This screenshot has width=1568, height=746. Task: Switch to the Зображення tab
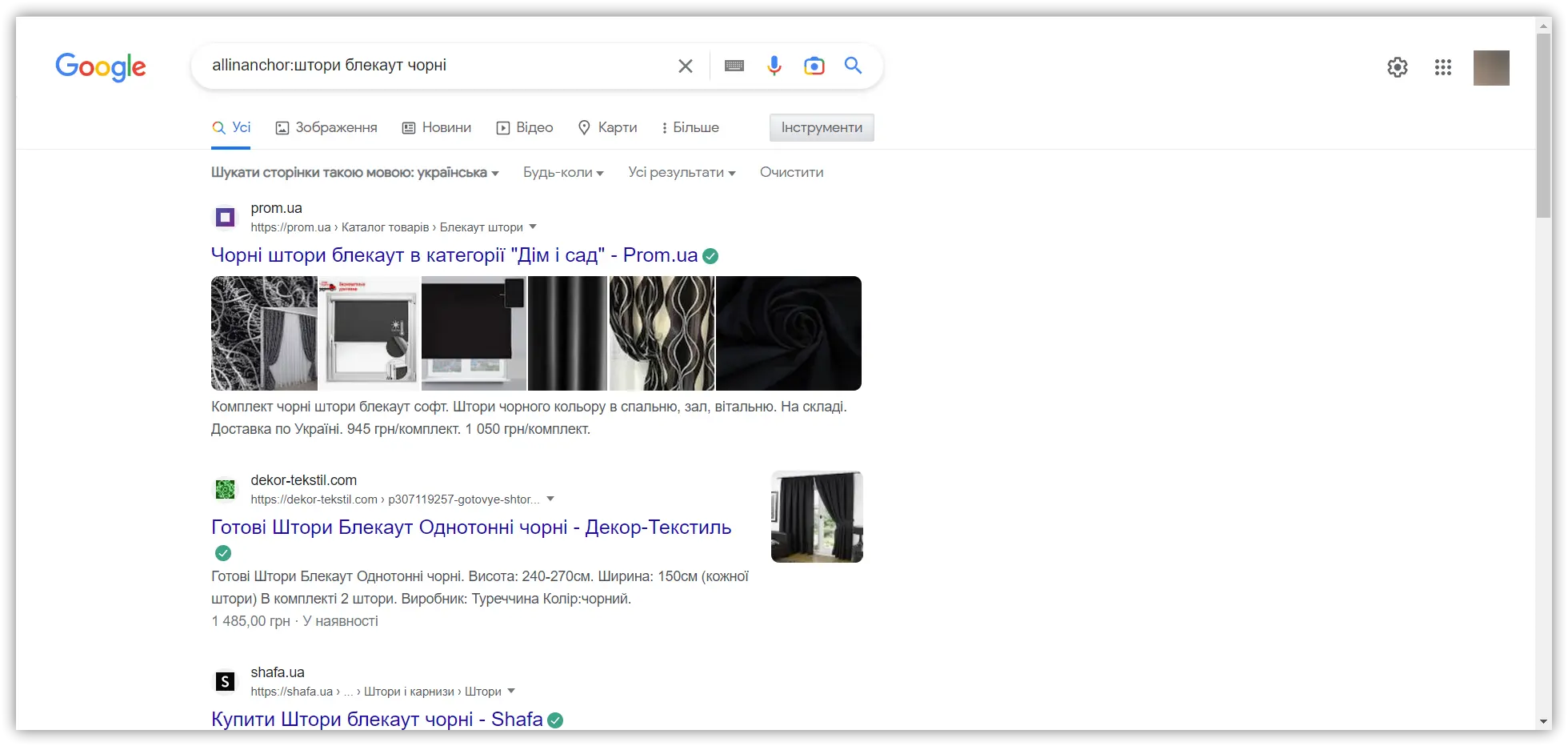[326, 127]
